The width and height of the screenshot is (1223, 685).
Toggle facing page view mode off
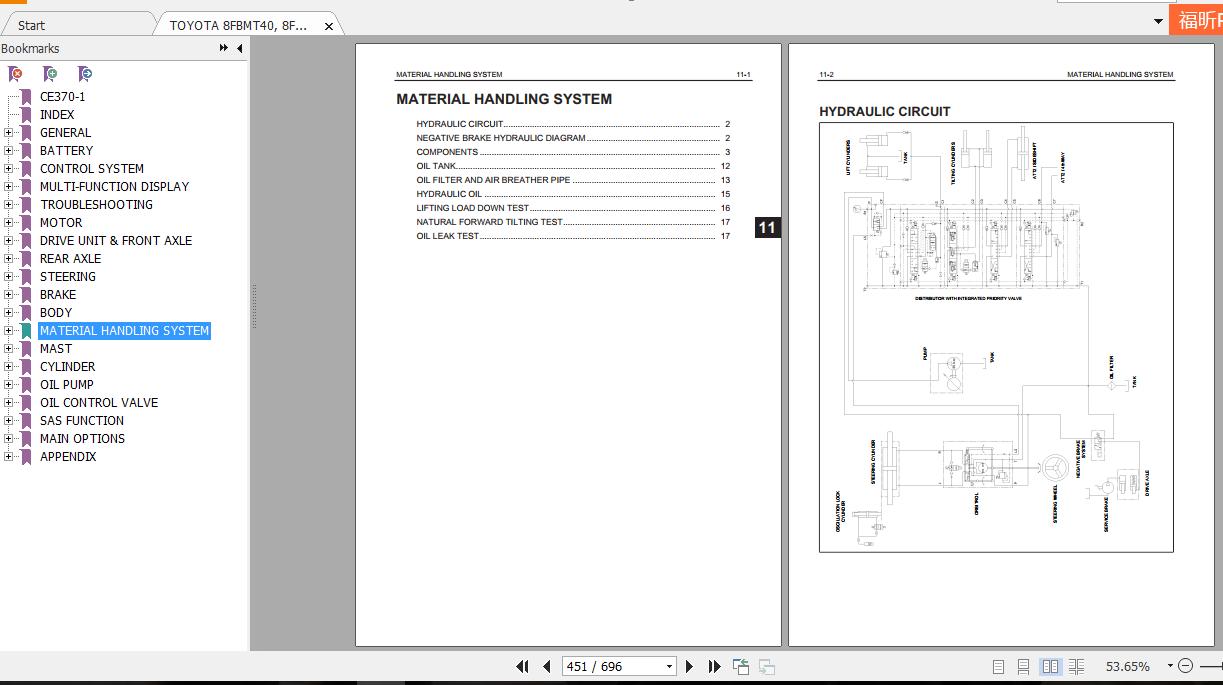(1048, 665)
